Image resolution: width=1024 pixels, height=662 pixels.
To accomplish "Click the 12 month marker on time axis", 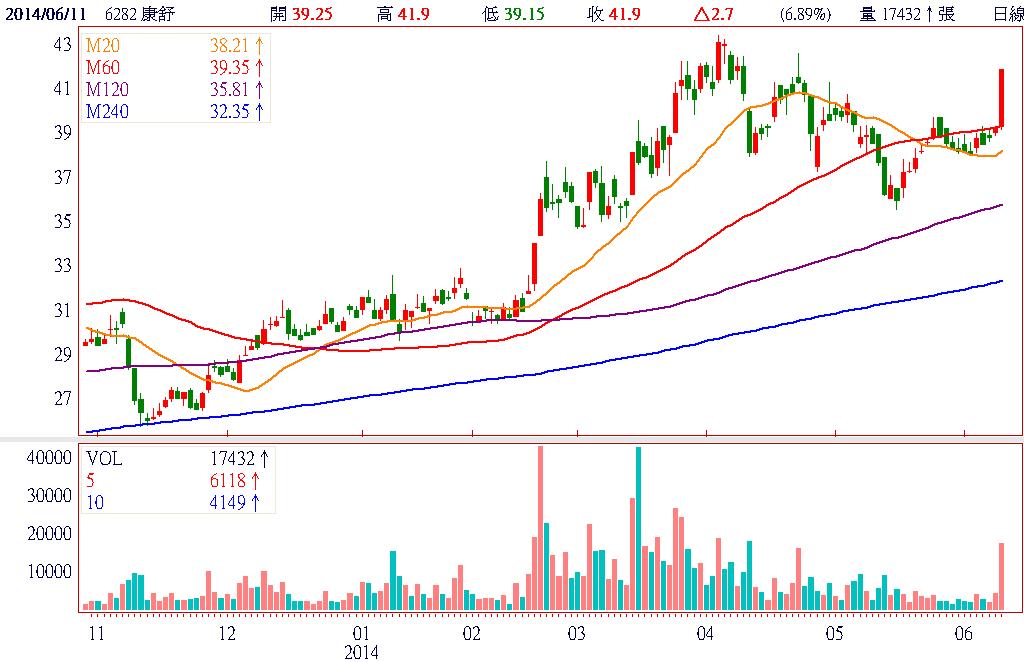I will (x=227, y=634).
